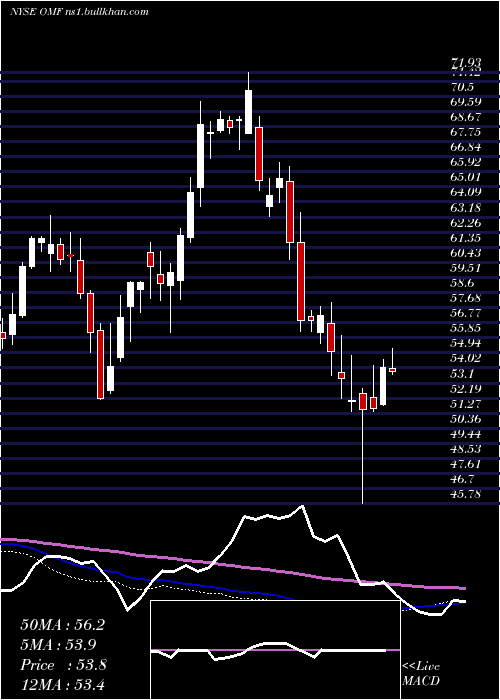Click the 55.85 price axis label
This screenshot has height=700, width=500.
466,329
